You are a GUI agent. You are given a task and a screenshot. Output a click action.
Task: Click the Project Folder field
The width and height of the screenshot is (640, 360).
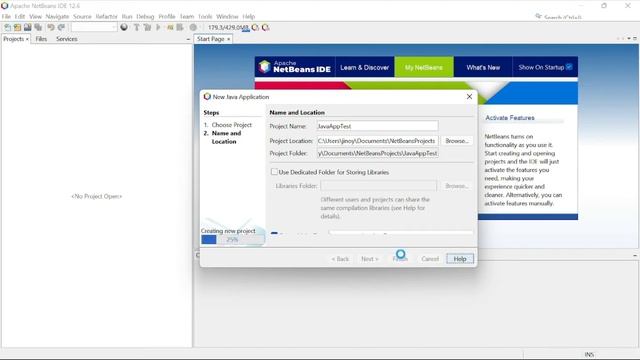[x=378, y=153]
